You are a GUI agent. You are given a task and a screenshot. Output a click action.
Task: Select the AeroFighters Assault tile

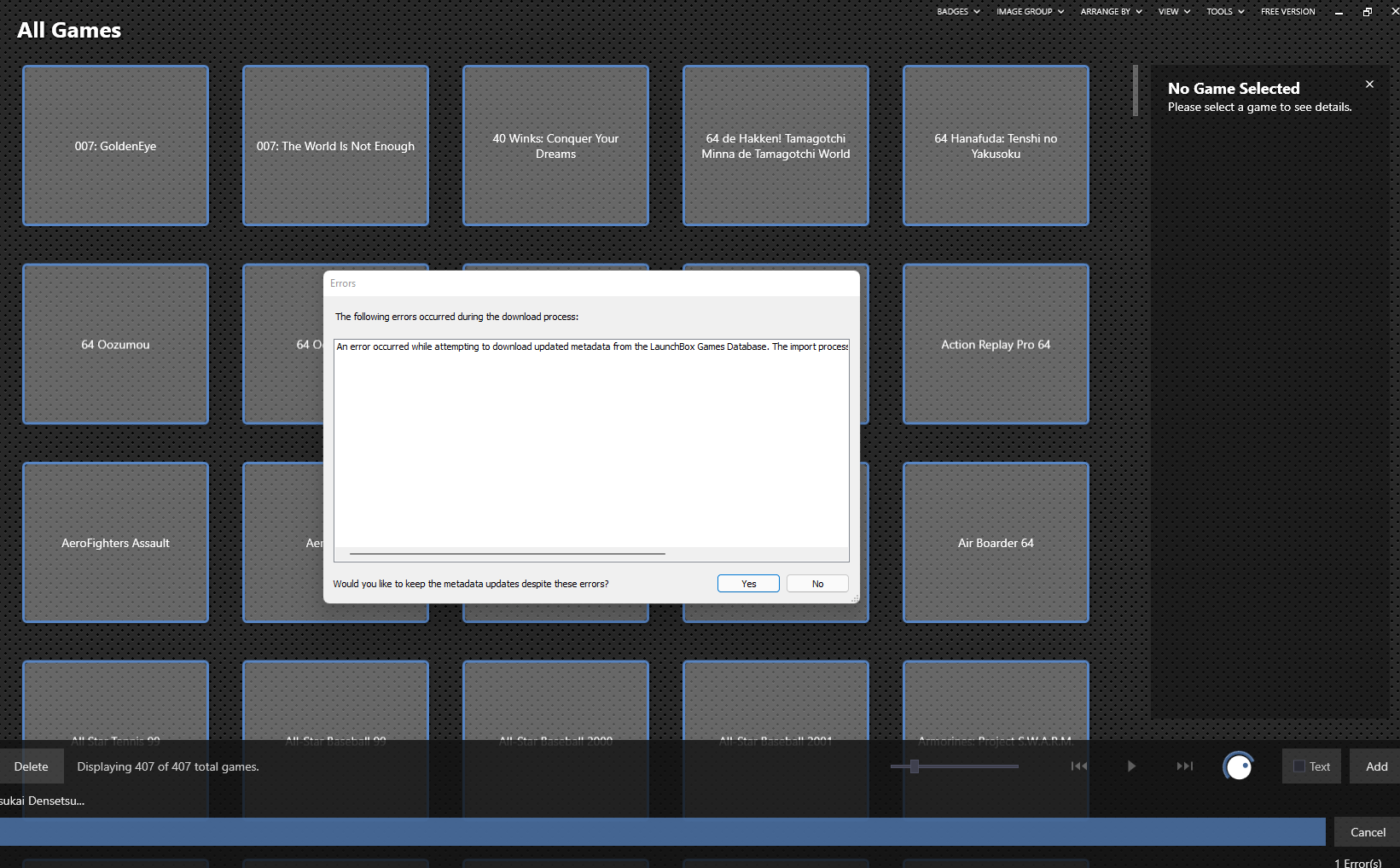point(115,543)
